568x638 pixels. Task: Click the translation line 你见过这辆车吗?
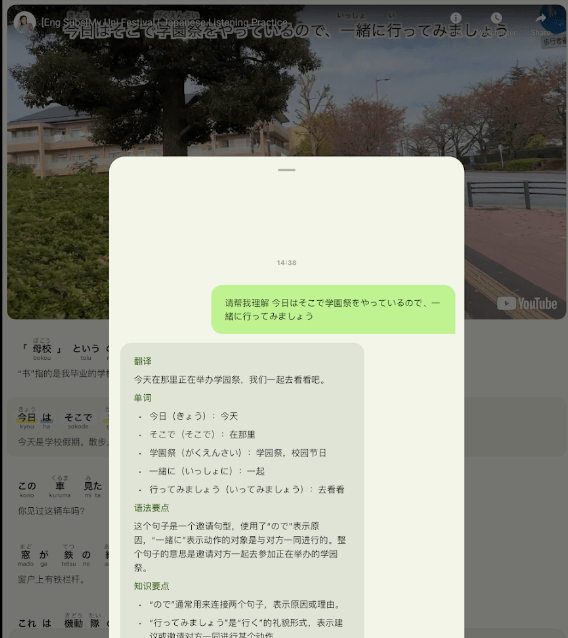[51, 511]
